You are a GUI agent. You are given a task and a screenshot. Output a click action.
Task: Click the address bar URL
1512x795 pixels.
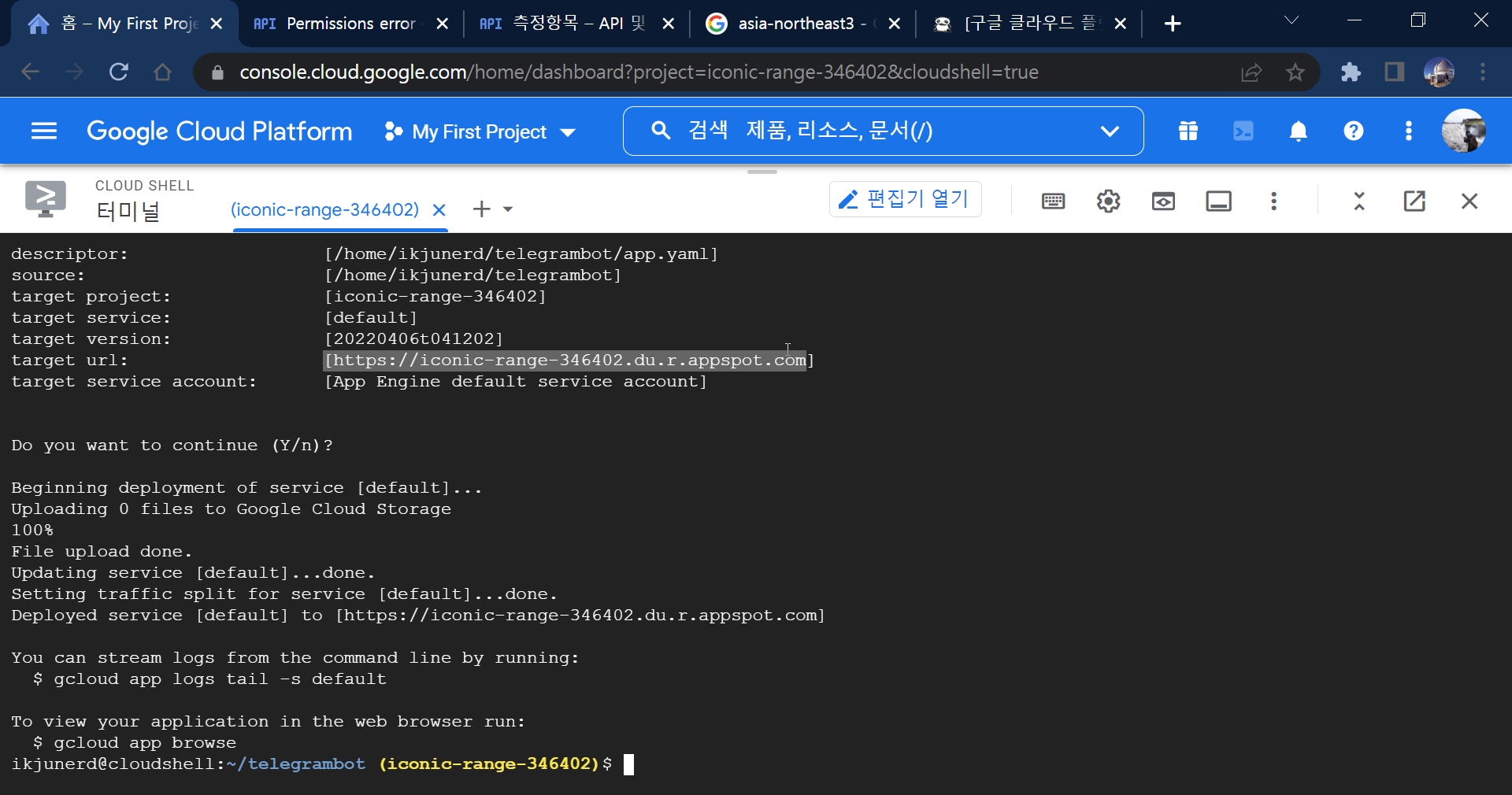[639, 72]
